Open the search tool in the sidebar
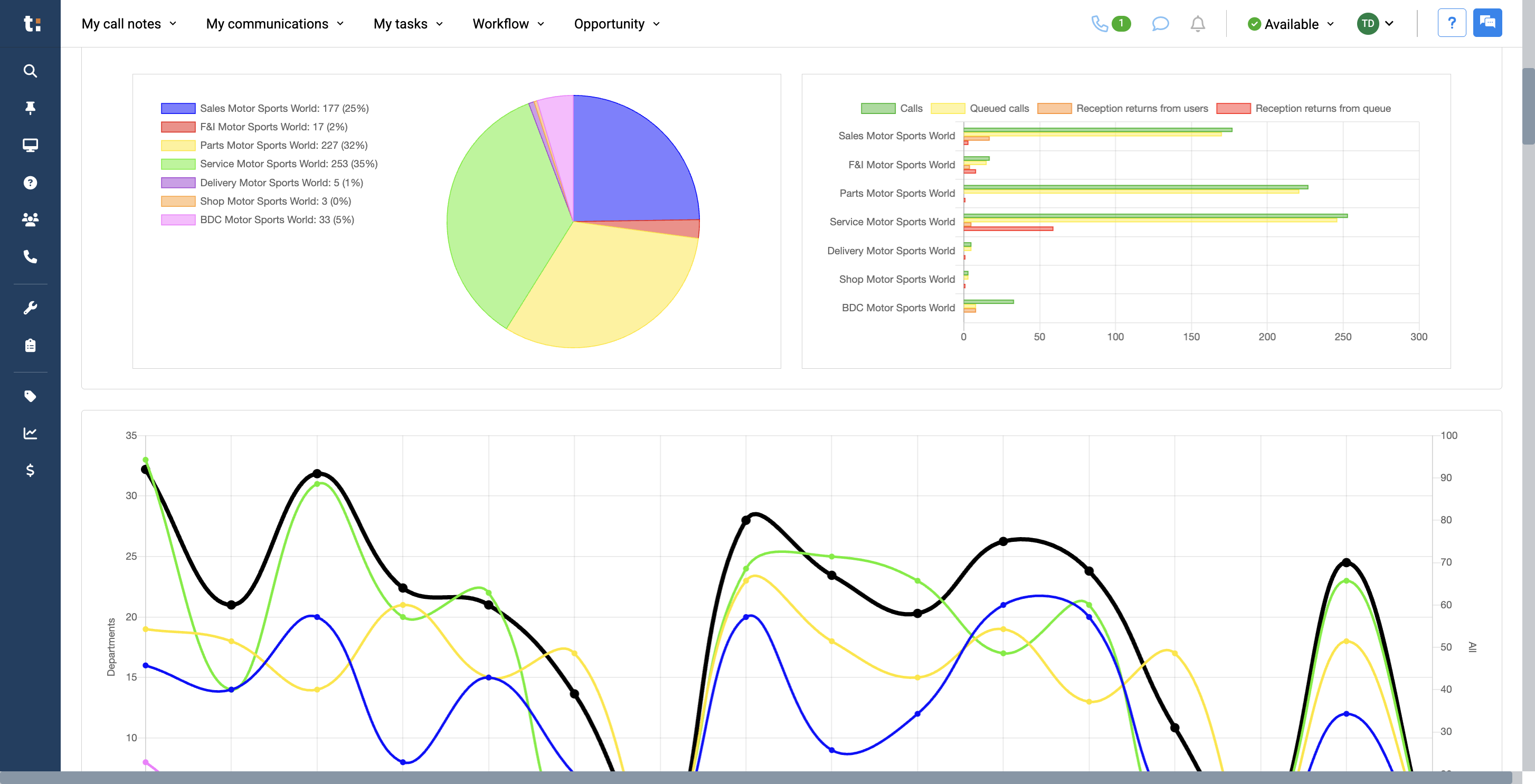The width and height of the screenshot is (1535, 784). point(30,71)
